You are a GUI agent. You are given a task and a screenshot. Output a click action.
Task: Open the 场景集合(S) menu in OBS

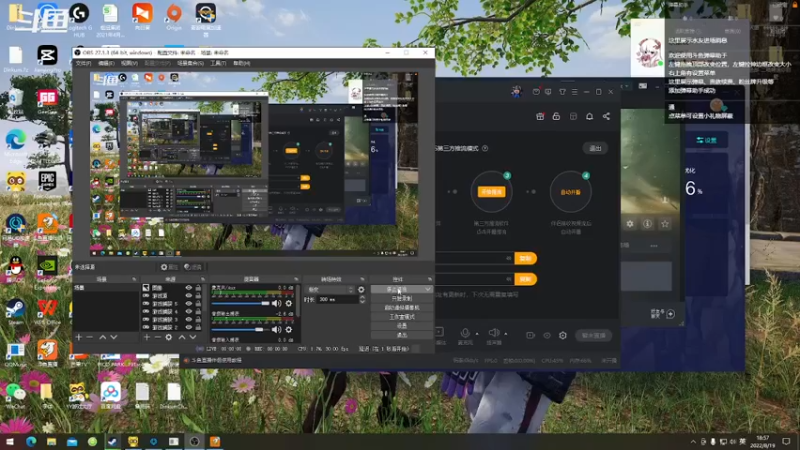coord(190,63)
